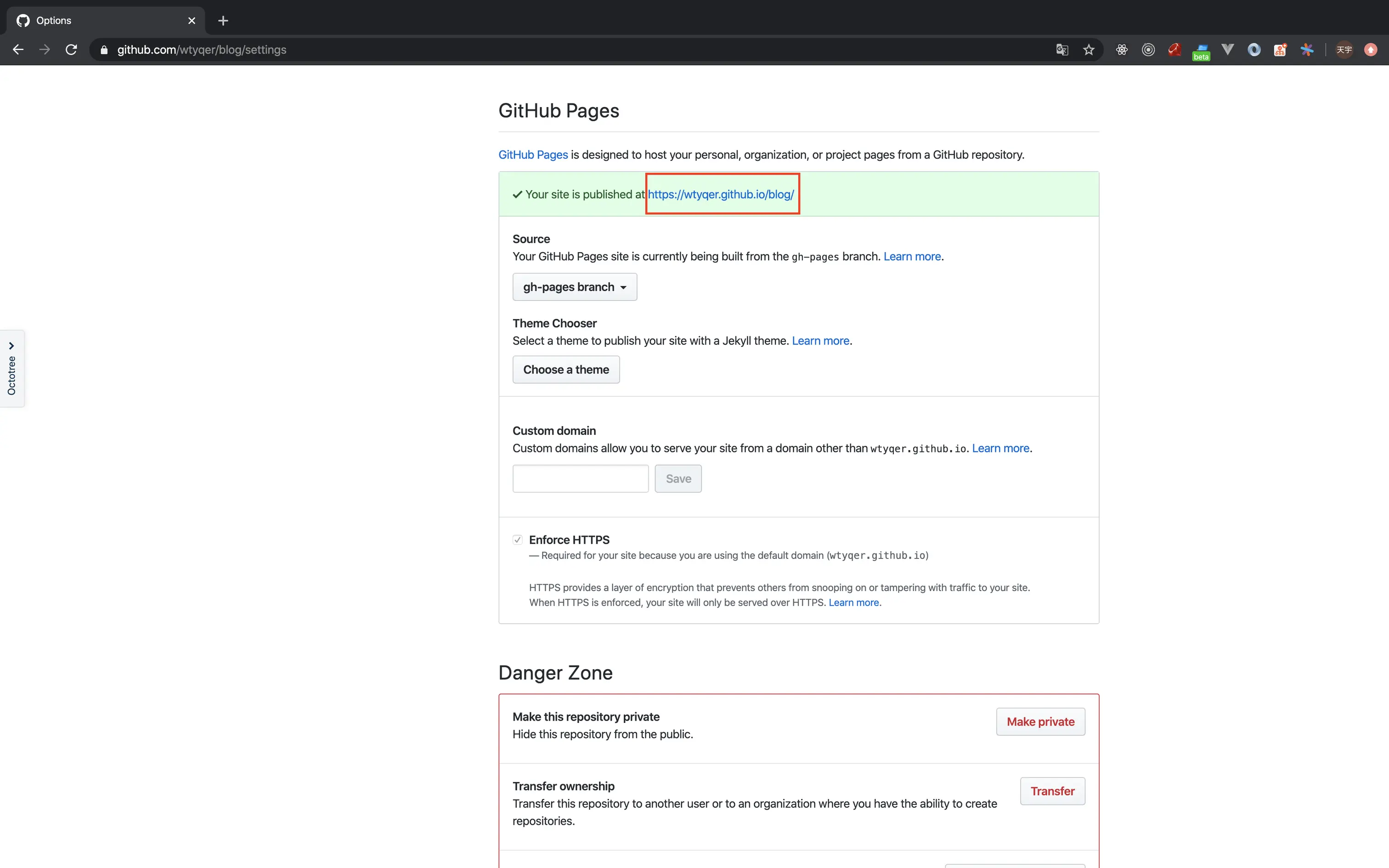Click the Vue devtools extension icon
The image size is (1389, 868).
coord(1227,50)
